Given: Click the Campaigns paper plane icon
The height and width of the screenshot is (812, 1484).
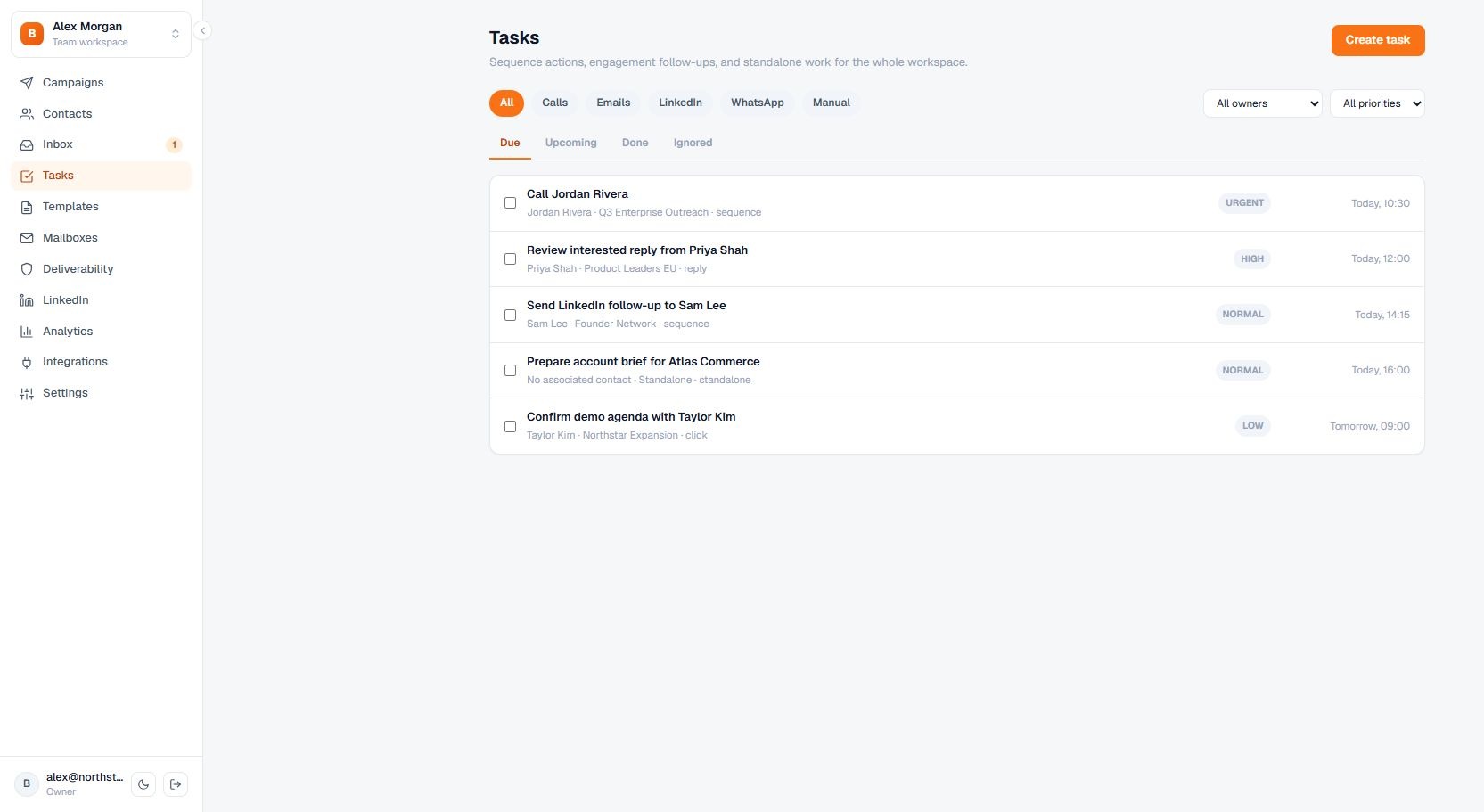Looking at the screenshot, I should 27,83.
